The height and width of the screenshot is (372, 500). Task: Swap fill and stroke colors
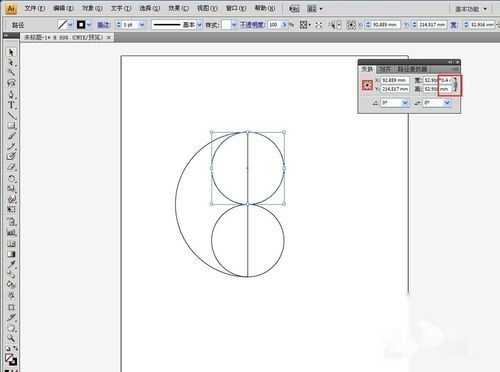click(x=15, y=349)
